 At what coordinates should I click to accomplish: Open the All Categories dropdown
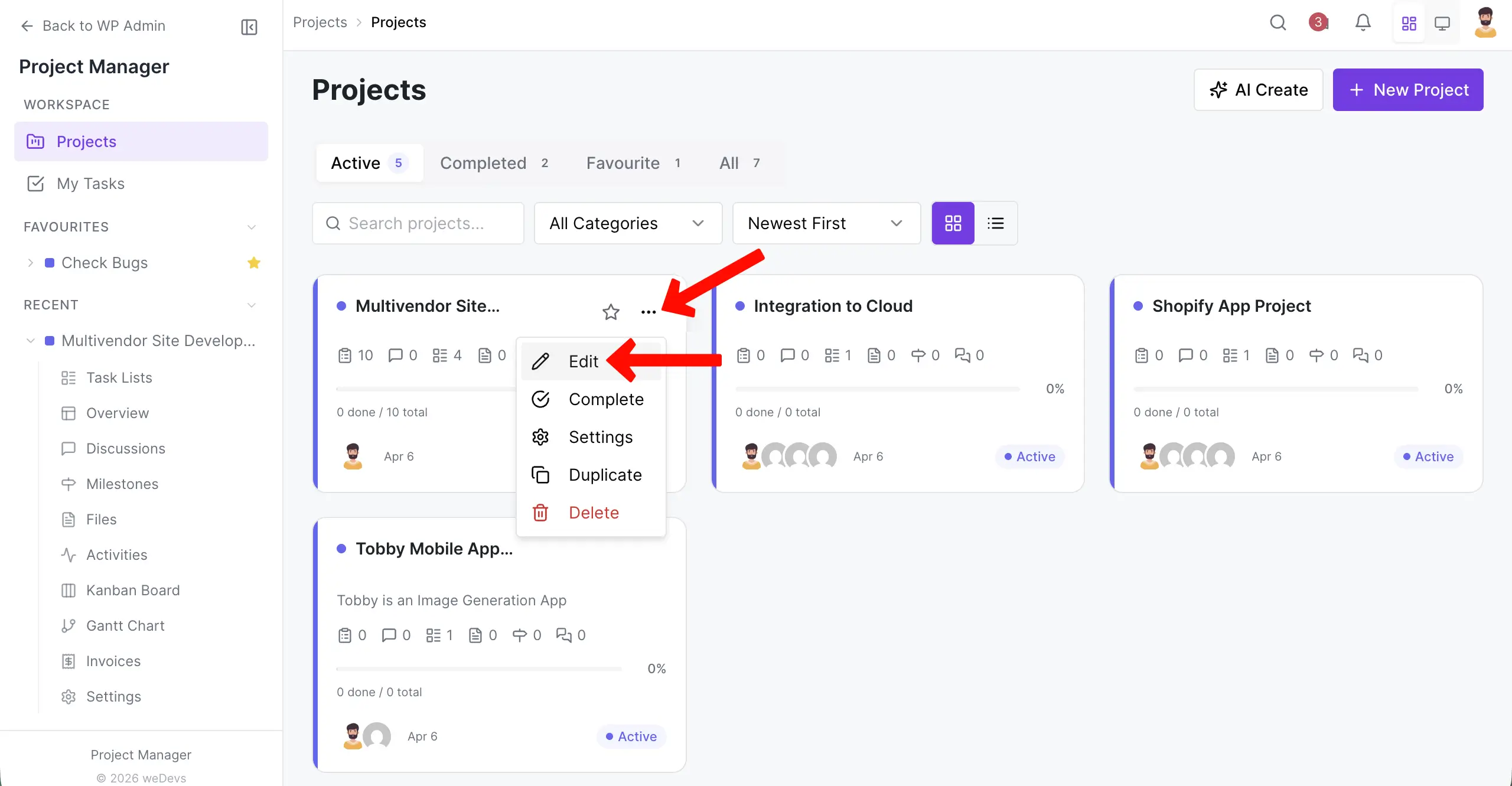pos(627,223)
